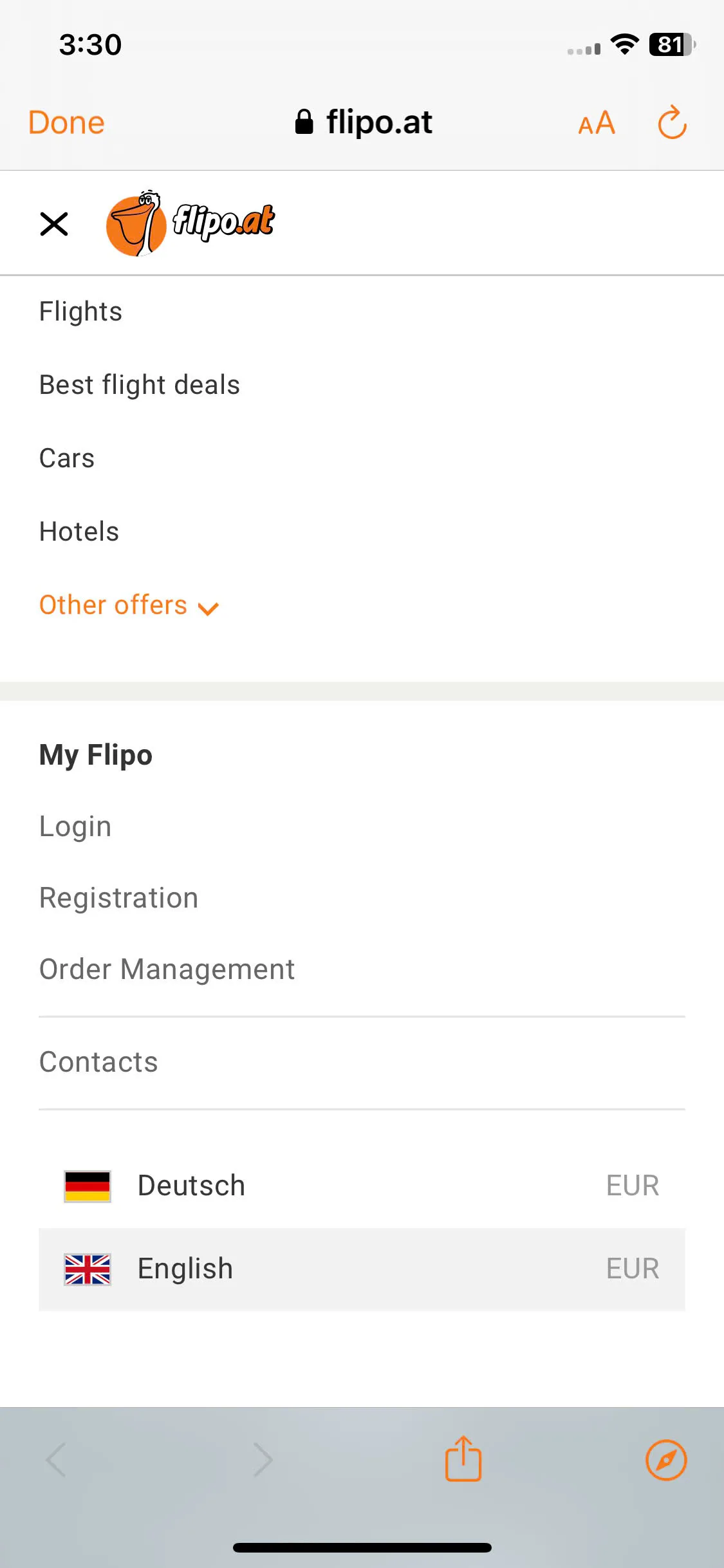724x1568 pixels.
Task: Tap the German flag icon
Action: (x=88, y=1186)
